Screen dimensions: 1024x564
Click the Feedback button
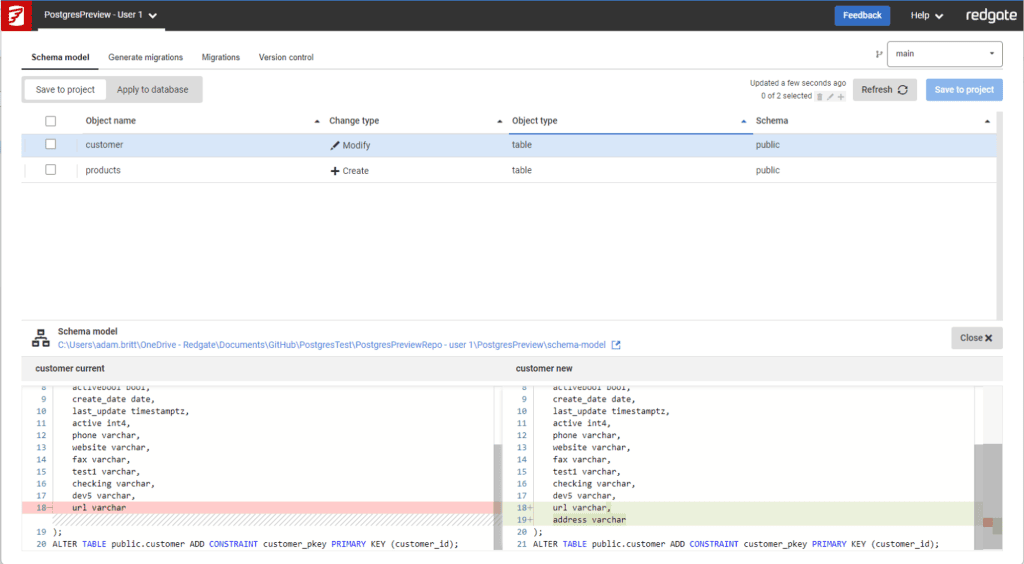tap(862, 15)
